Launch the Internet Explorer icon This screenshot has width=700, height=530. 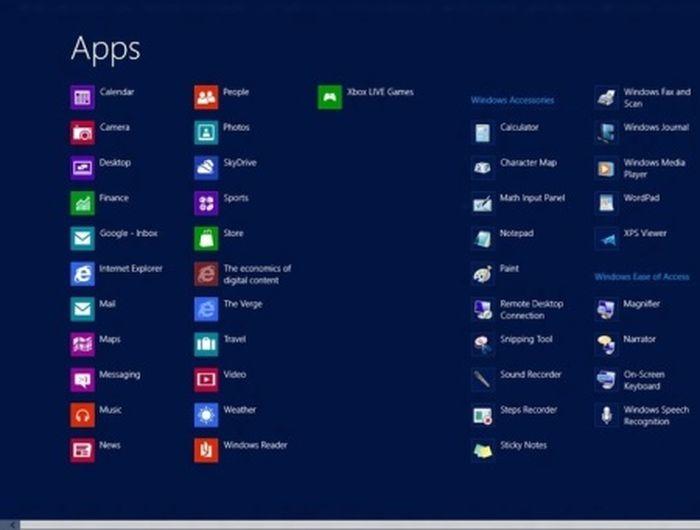pyautogui.click(x=83, y=274)
